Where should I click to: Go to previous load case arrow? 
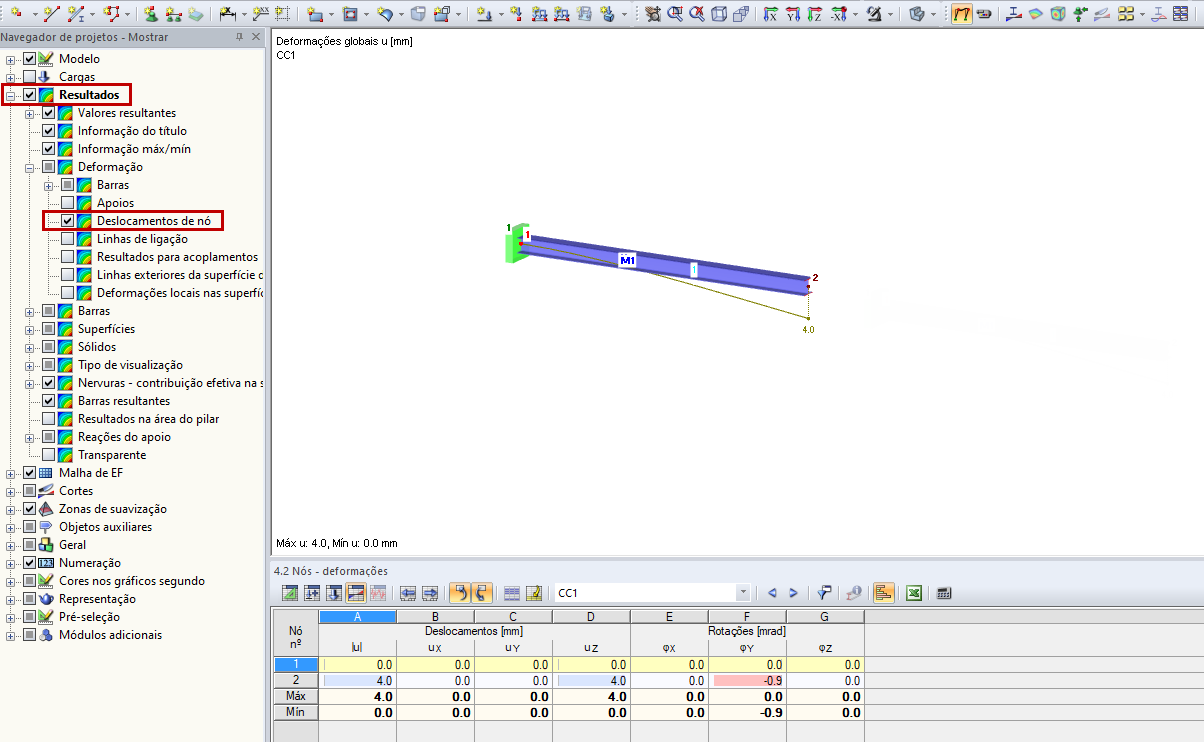click(x=772, y=592)
